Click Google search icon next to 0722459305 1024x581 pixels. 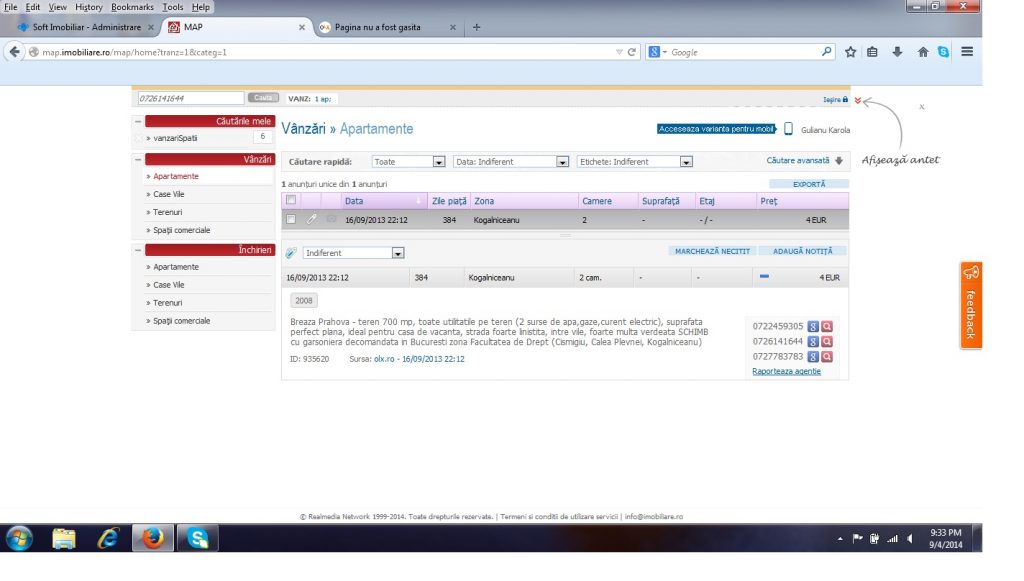click(813, 326)
